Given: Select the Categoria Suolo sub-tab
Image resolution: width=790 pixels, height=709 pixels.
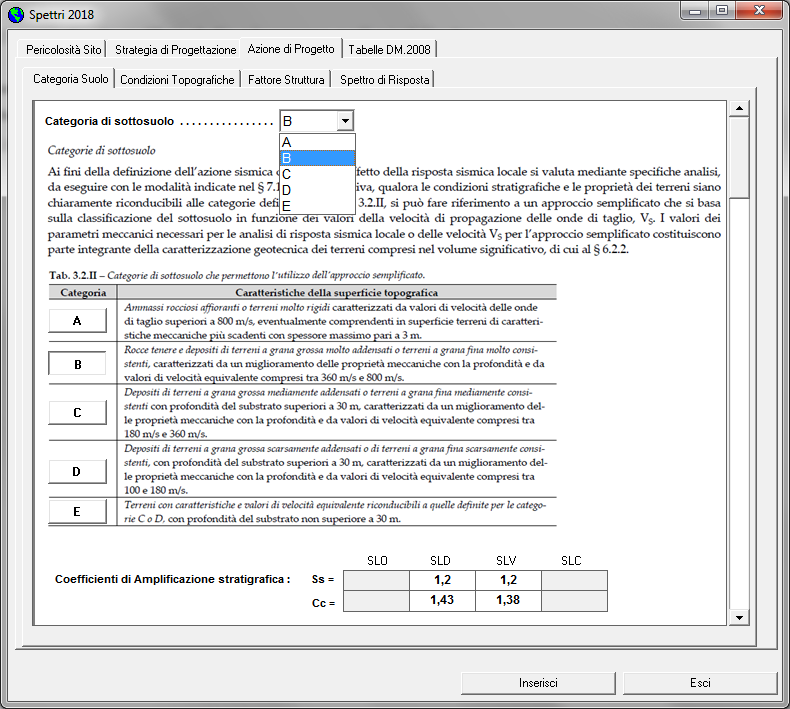Looking at the screenshot, I should coord(71,79).
